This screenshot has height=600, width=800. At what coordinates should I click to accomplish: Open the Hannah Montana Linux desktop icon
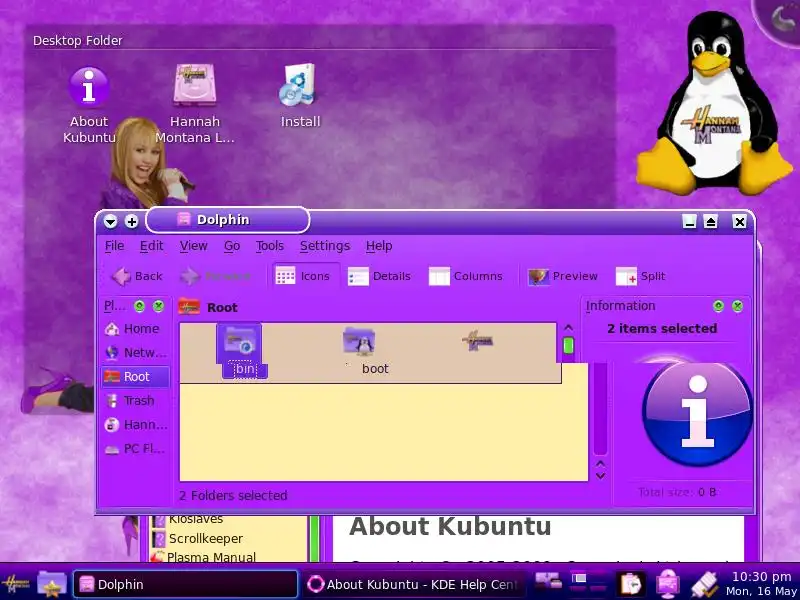[x=195, y=104]
